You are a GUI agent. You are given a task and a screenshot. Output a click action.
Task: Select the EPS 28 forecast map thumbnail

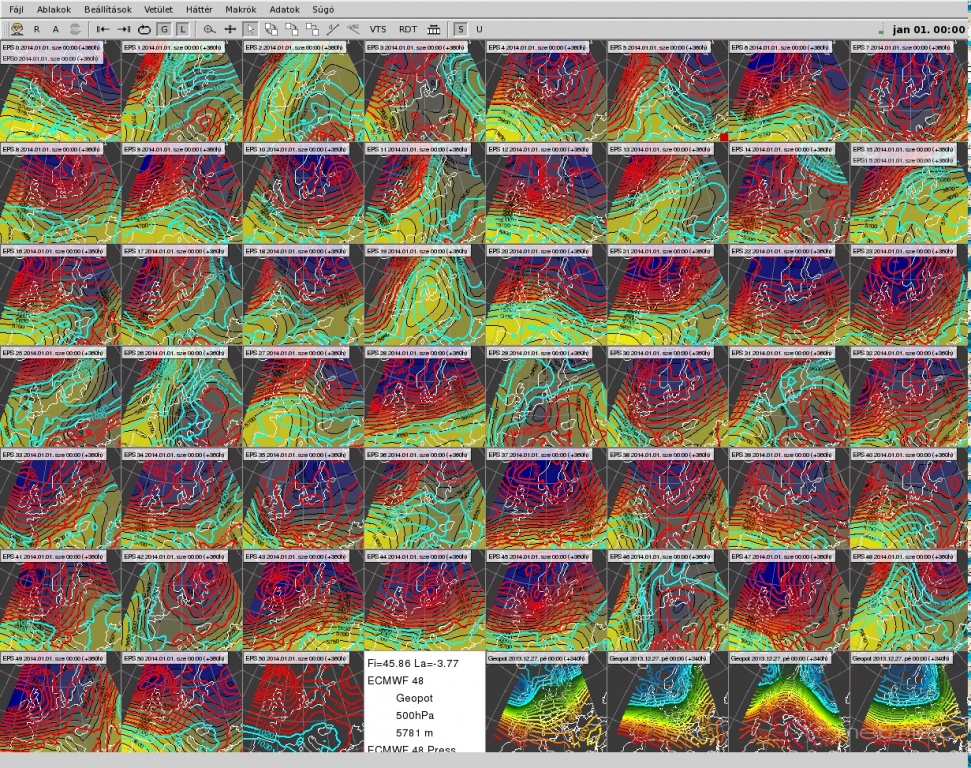click(425, 402)
